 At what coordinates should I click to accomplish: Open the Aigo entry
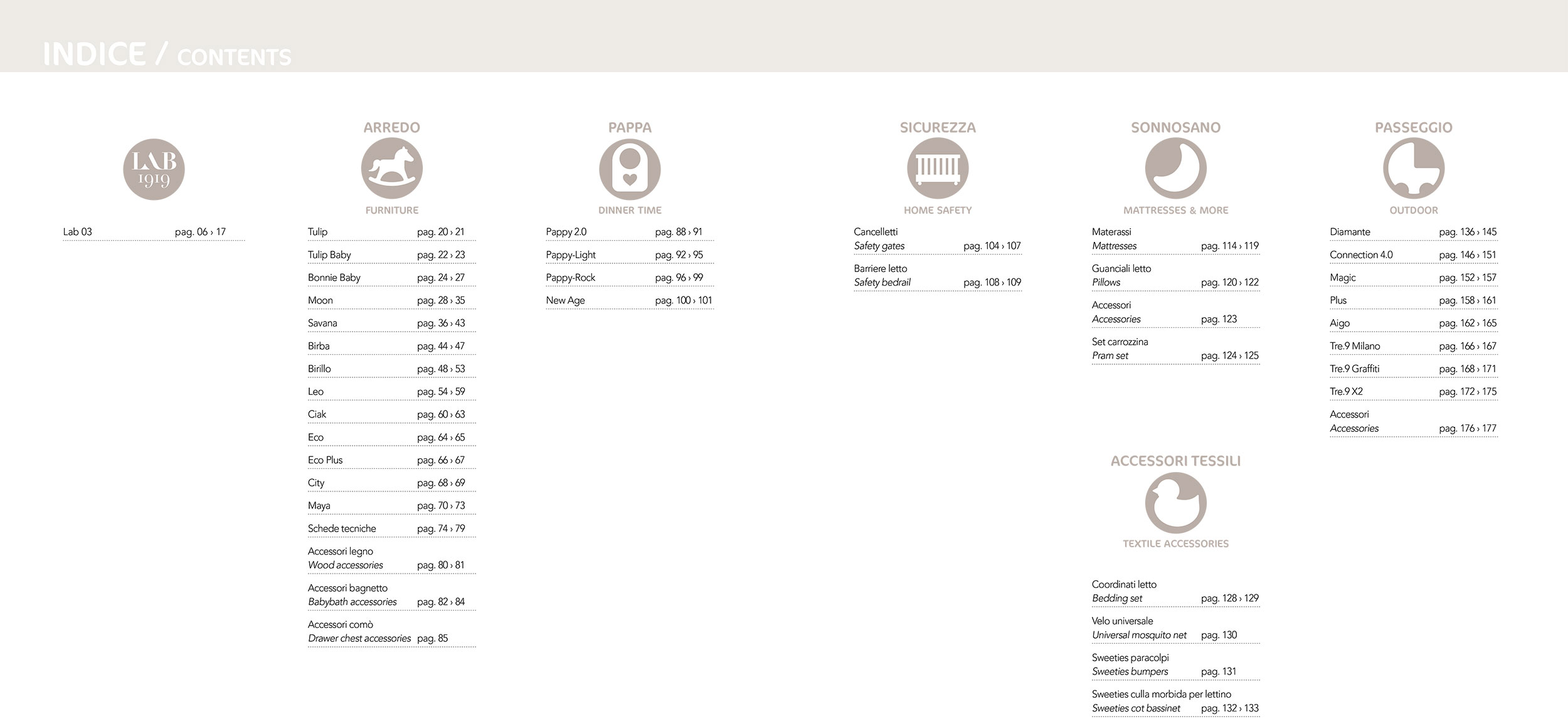[1414, 323]
